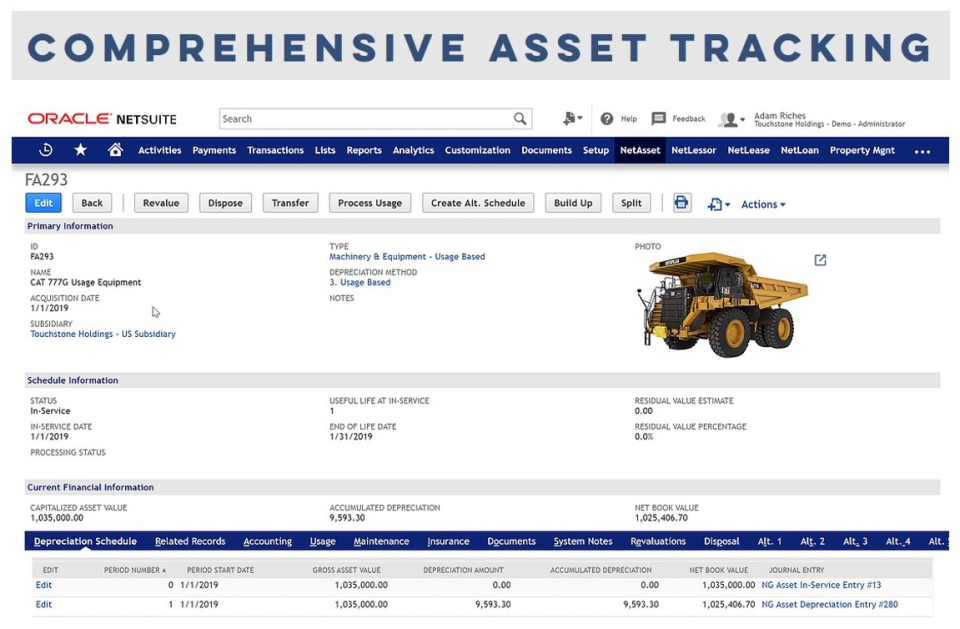Sort by Period Number column header
960x629 pixels.
click(135, 570)
